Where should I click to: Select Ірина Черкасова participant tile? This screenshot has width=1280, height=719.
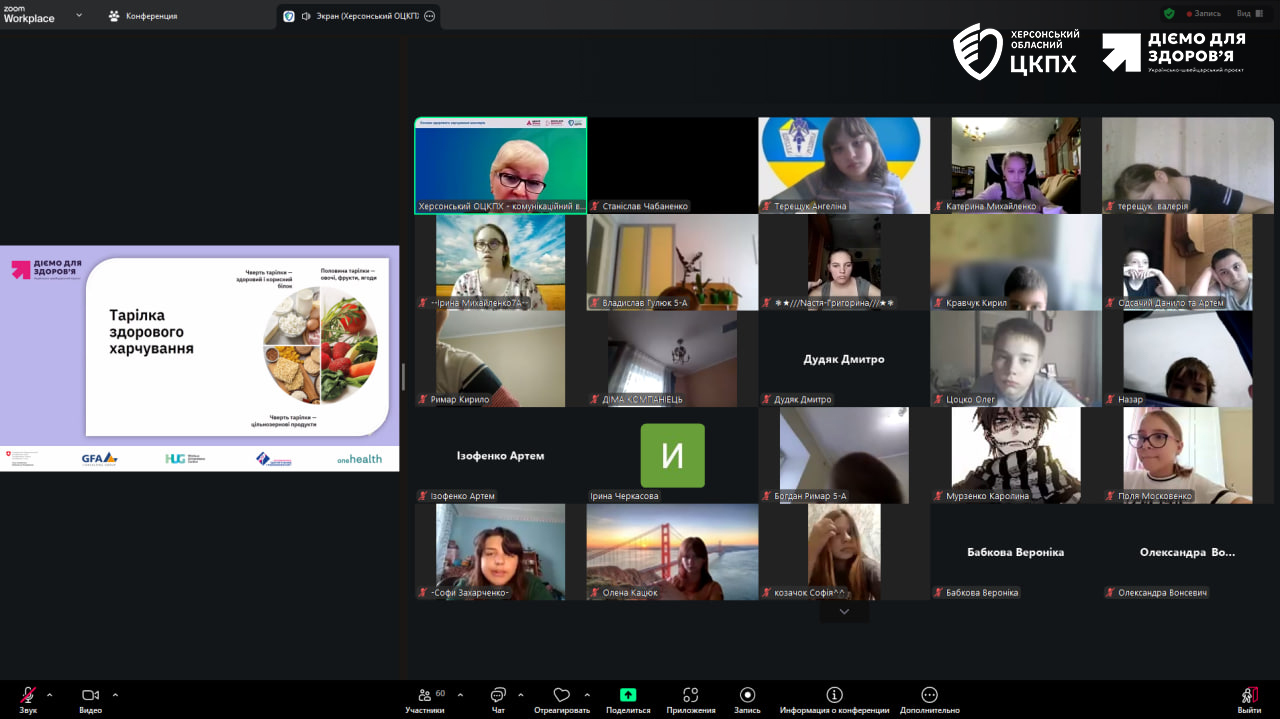672,456
